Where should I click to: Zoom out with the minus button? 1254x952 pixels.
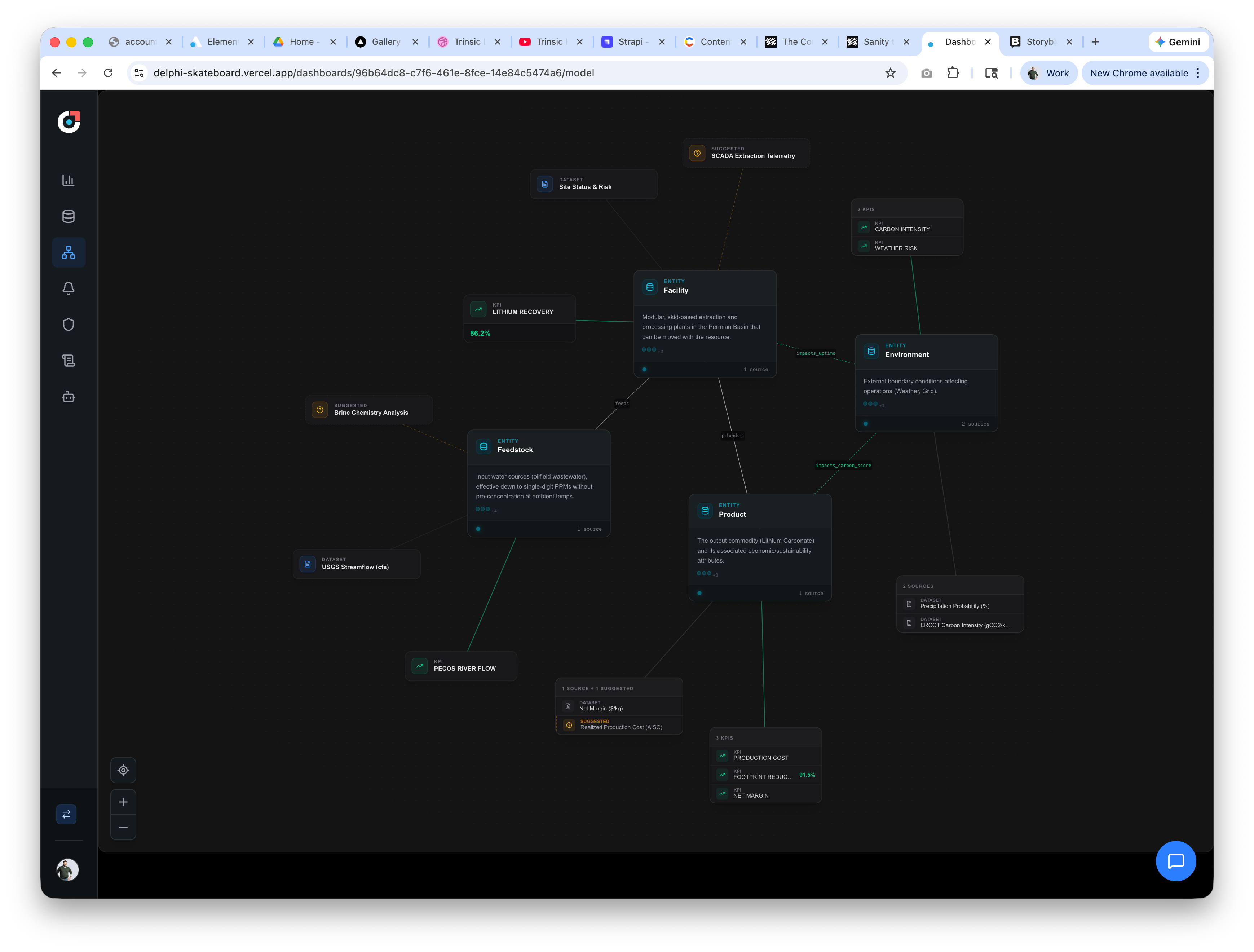coord(123,827)
